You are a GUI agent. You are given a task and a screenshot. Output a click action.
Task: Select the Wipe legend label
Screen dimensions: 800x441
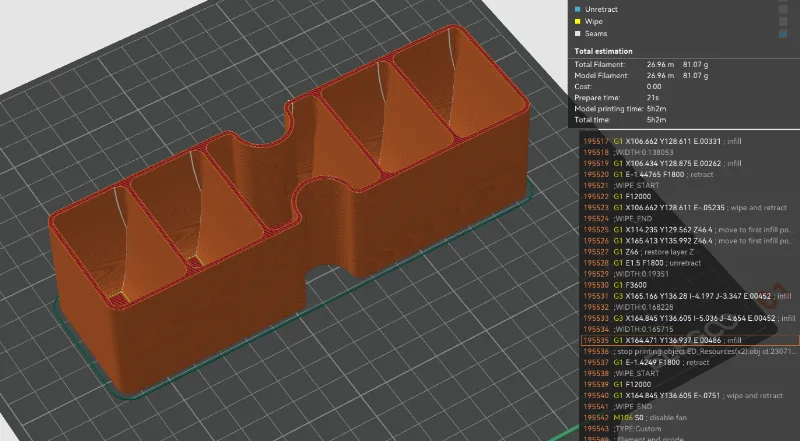tap(594, 21)
